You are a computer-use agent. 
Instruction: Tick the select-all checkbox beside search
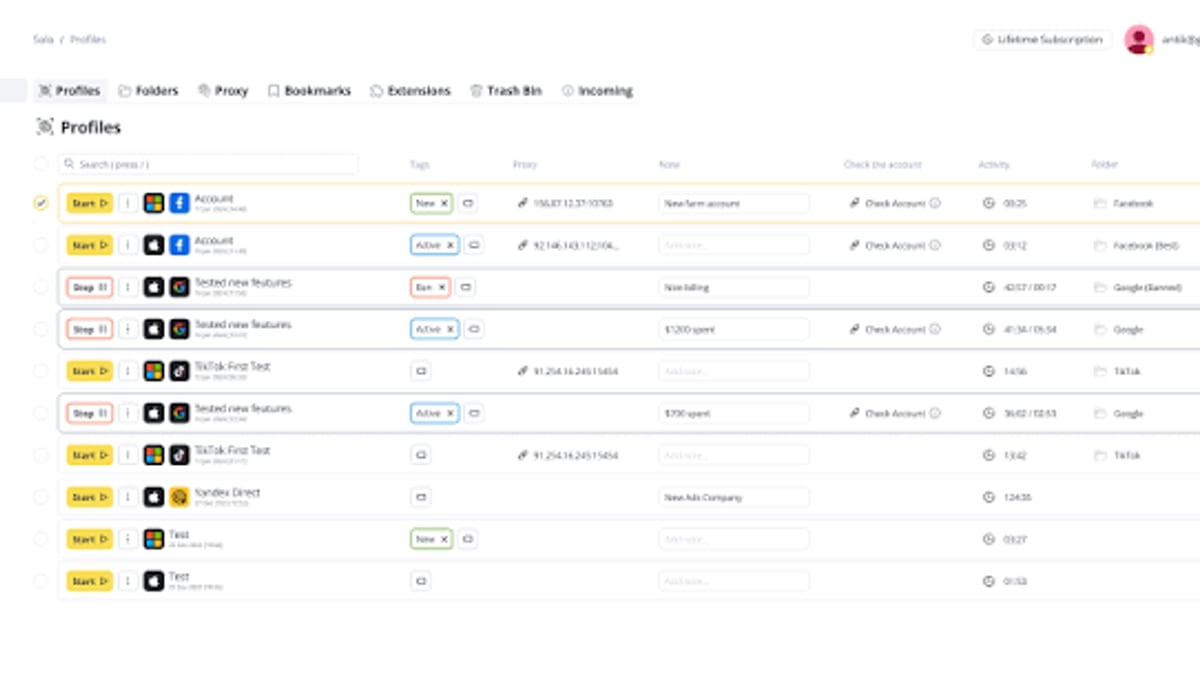[40, 164]
